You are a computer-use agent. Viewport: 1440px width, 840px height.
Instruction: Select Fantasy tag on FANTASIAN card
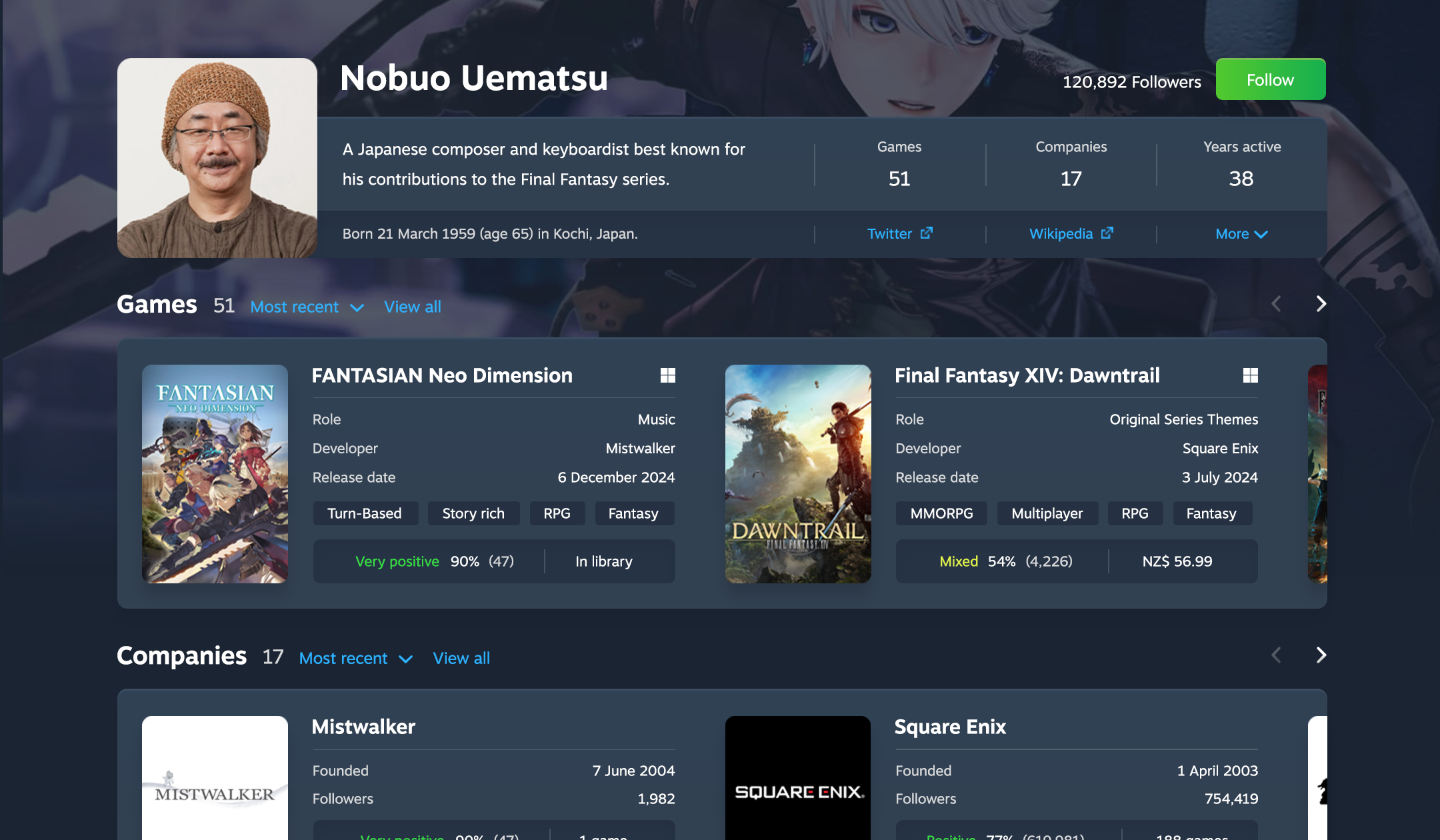633,513
